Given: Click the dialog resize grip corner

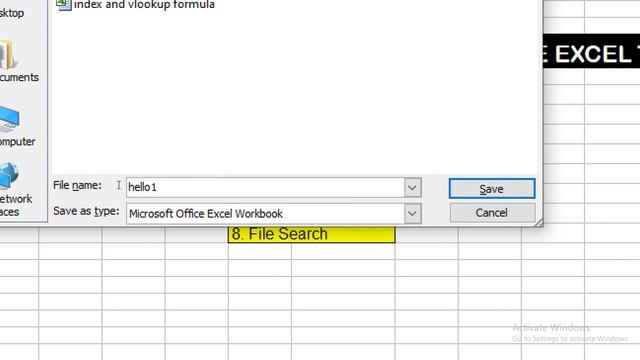Looking at the screenshot, I should point(538,222).
